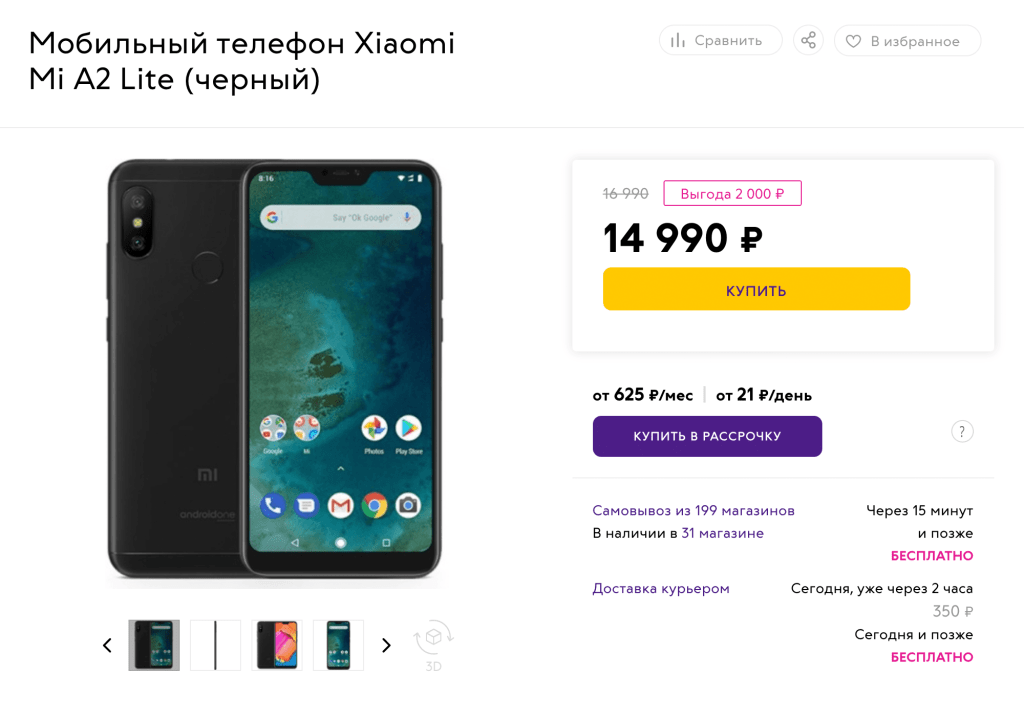Open the 31 магазине availability link
Viewport: 1024px width, 715px height.
[x=722, y=533]
